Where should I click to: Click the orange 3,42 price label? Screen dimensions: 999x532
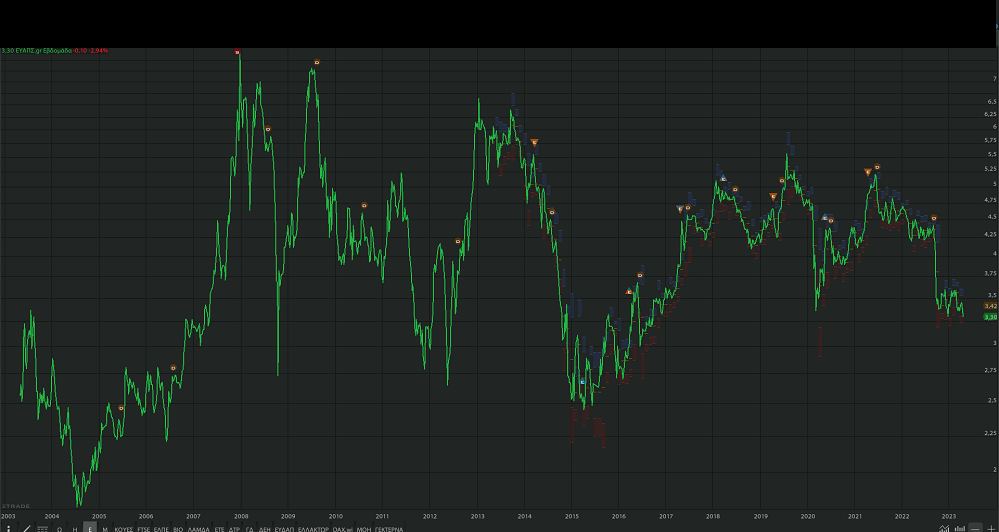(x=991, y=306)
